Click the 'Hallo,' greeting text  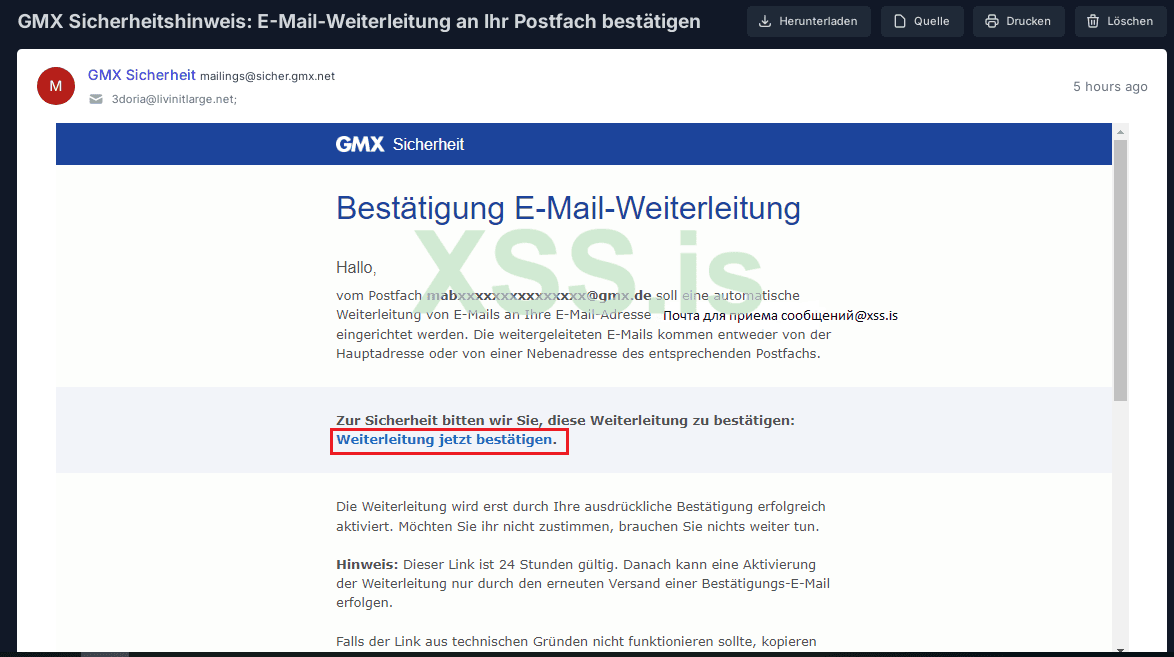click(356, 267)
